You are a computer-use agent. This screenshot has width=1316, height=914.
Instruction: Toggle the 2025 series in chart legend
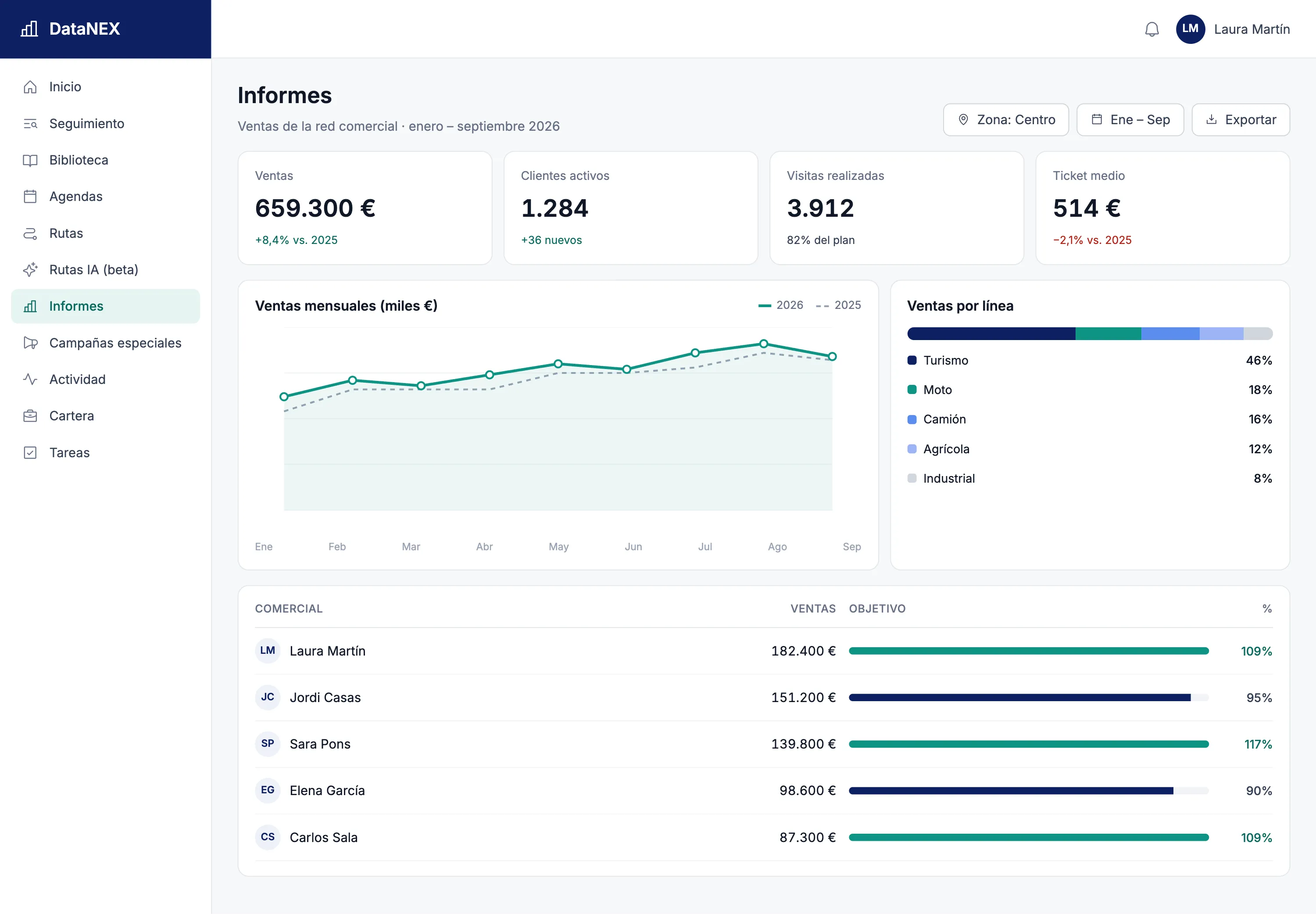tap(838, 305)
